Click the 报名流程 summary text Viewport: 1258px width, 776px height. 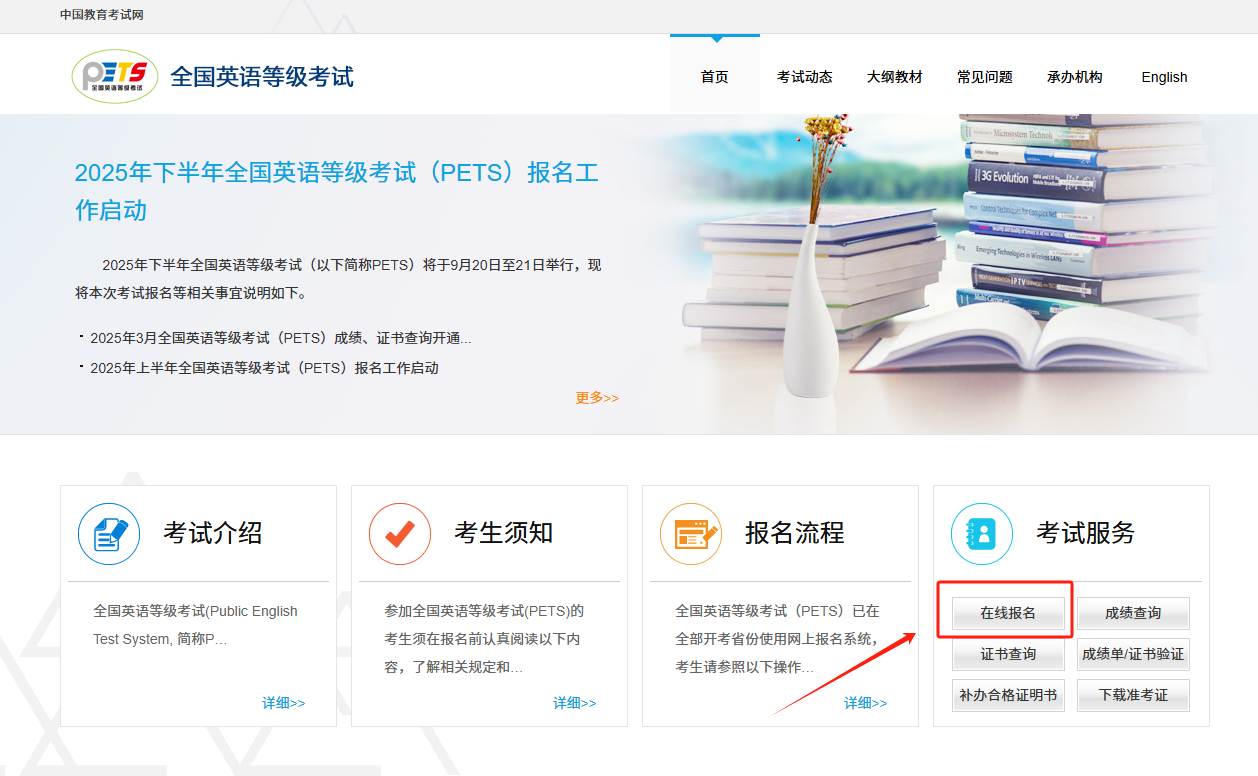click(x=777, y=639)
